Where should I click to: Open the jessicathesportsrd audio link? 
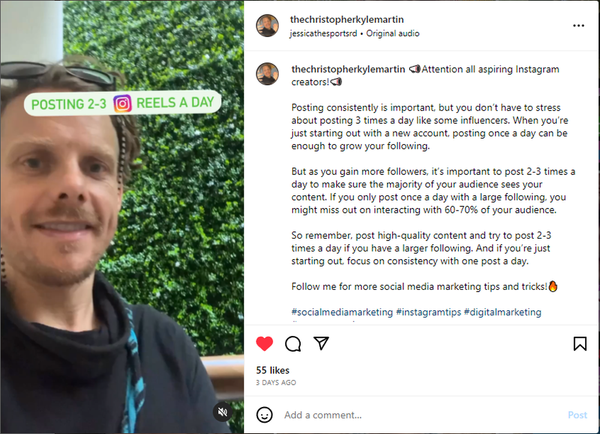323,34
